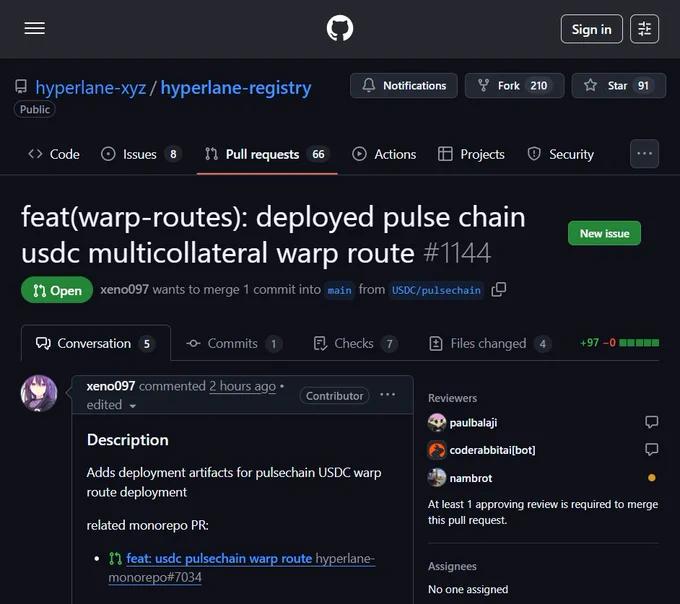Go to GitHub homepage via Octocat logo
The height and width of the screenshot is (604, 680).
tap(340, 29)
